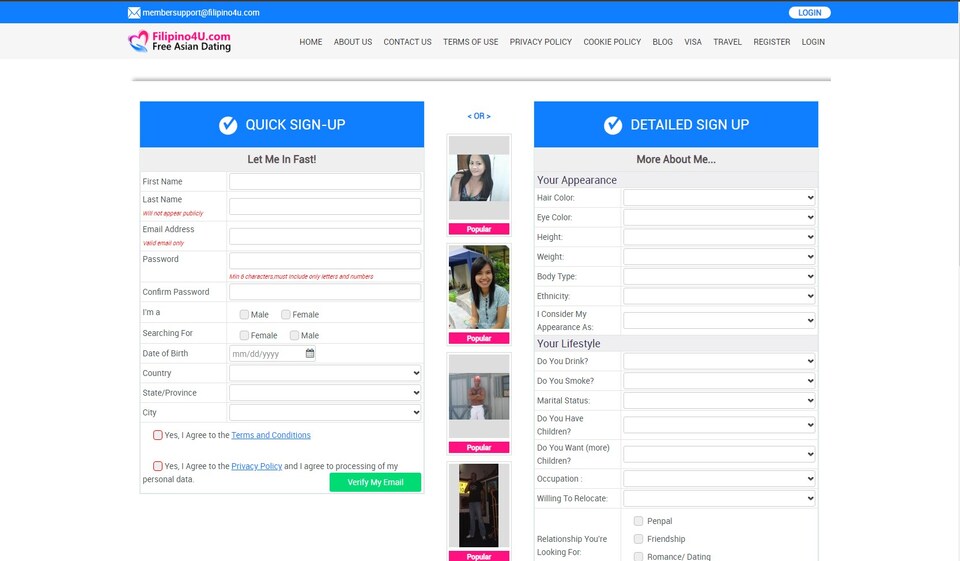Go to the BLOG menu item

(662, 42)
